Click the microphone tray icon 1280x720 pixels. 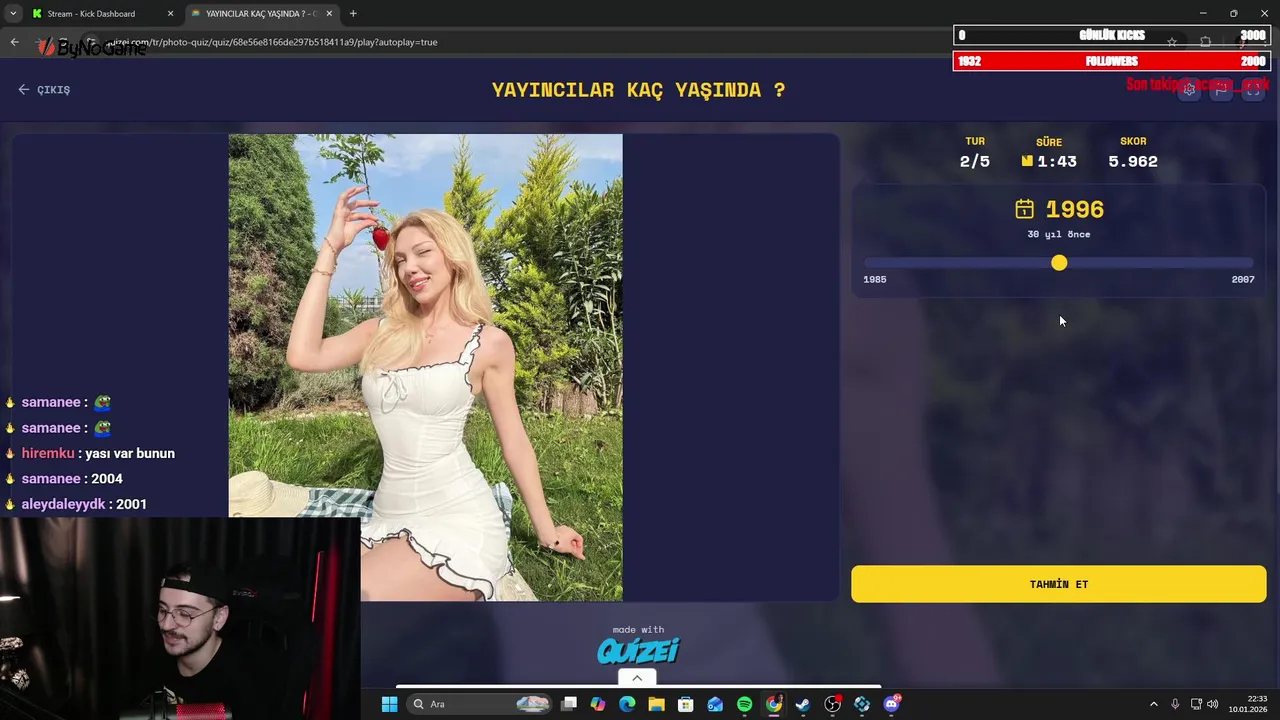(x=1175, y=704)
